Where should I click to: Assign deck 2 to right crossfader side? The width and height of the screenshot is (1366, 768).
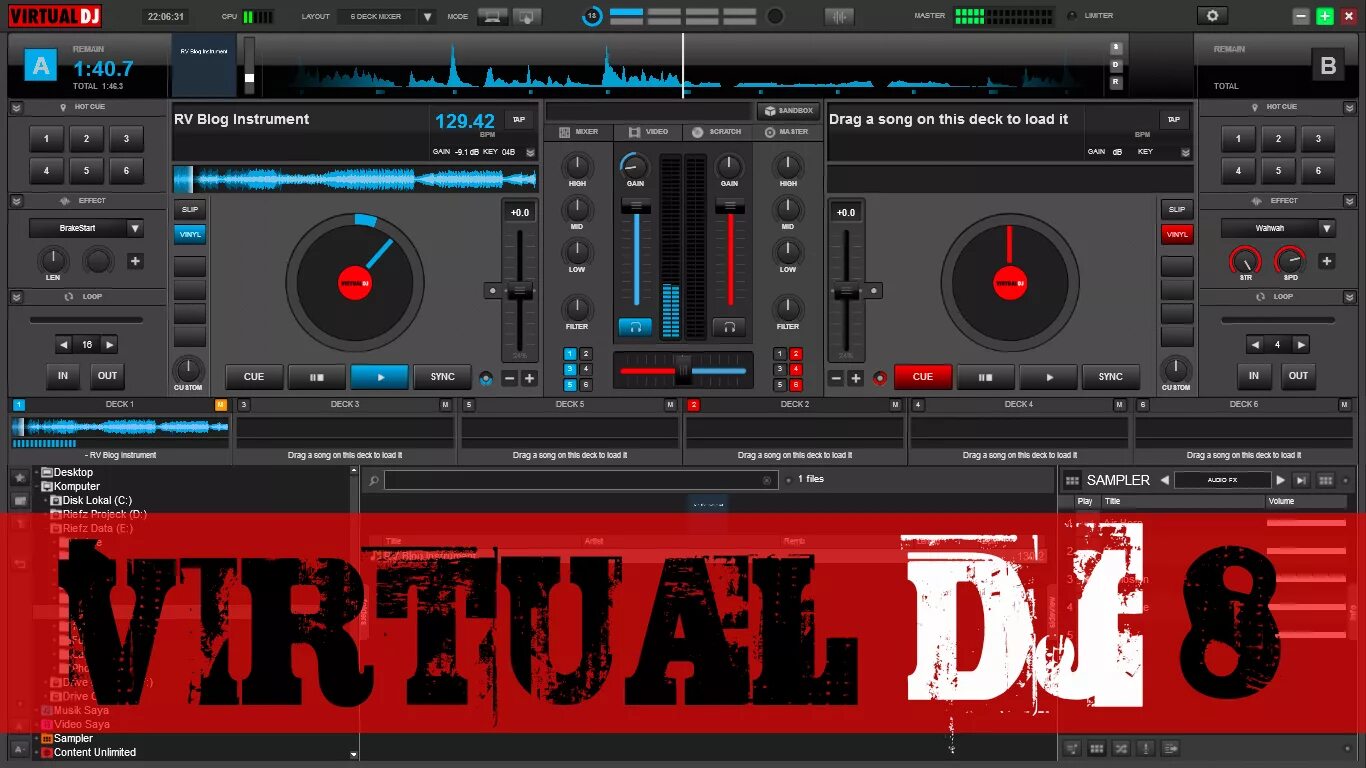796,354
